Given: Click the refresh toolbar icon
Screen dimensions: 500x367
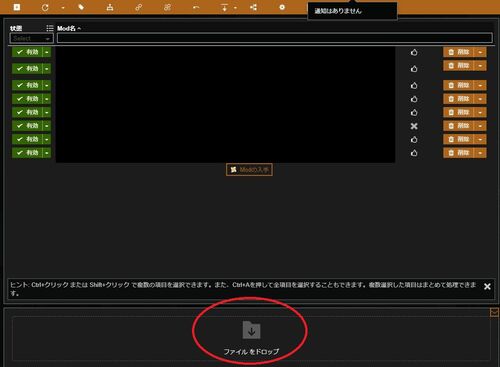Looking at the screenshot, I should [45, 7].
